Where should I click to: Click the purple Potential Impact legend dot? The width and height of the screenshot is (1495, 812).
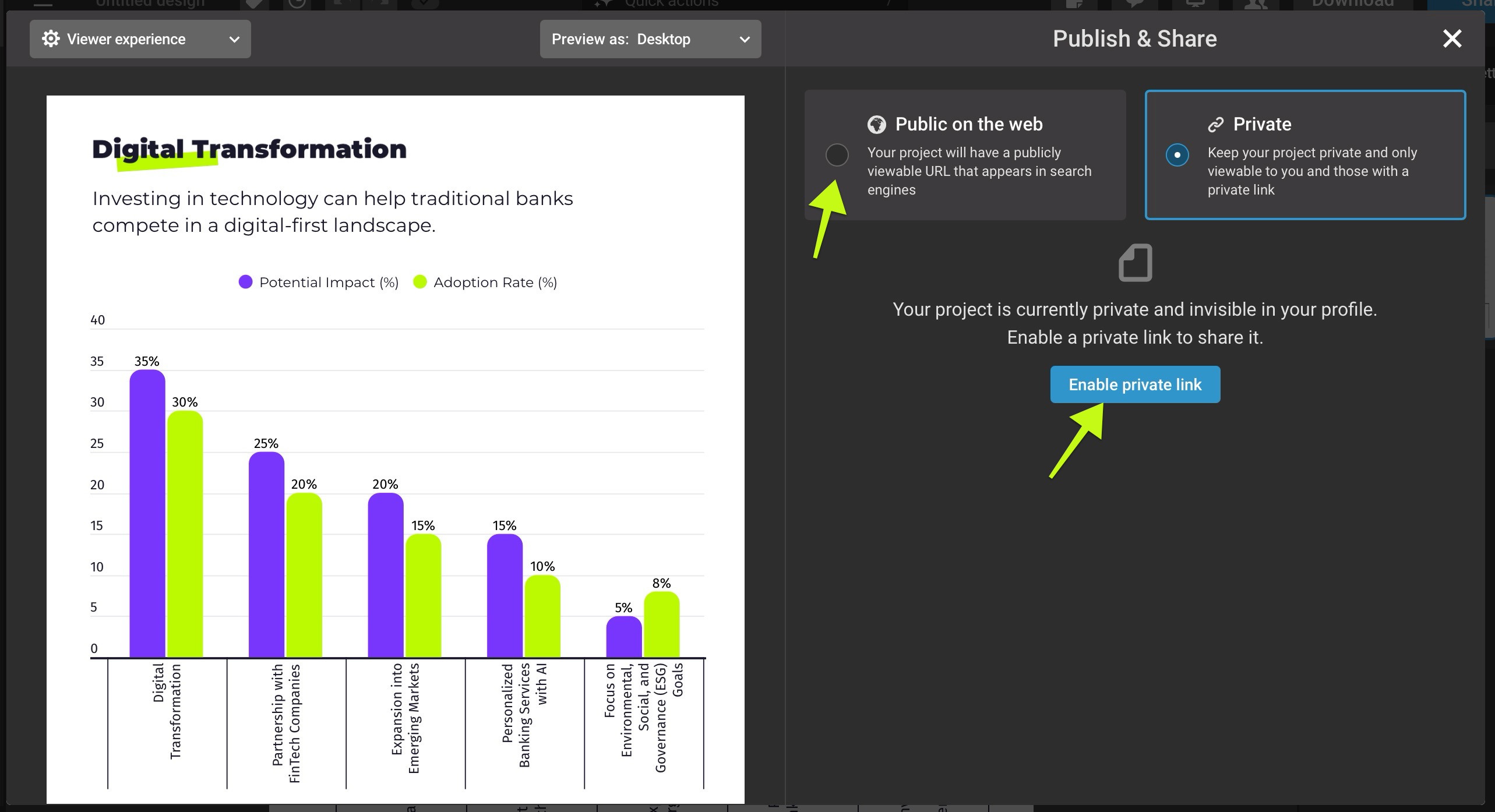(x=245, y=282)
